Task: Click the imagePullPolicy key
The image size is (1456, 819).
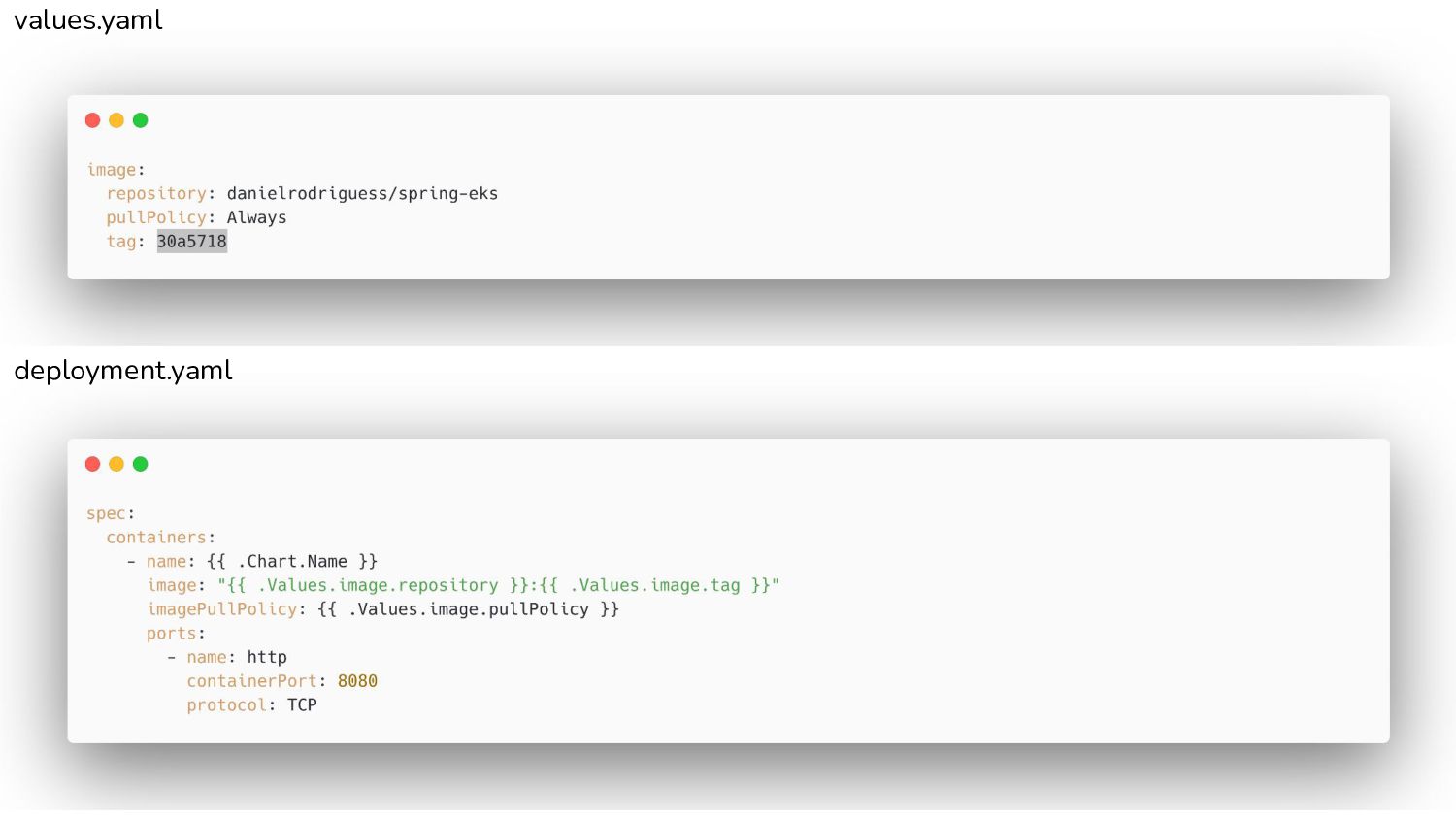Action: [222, 609]
